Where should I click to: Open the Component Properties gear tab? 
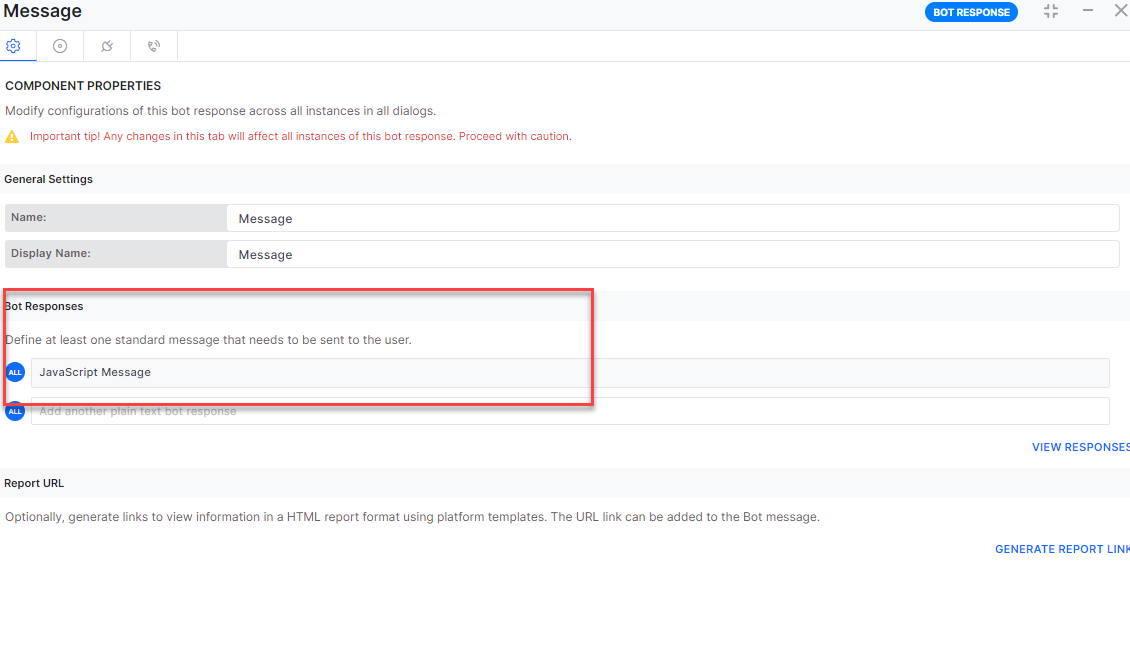point(13,46)
